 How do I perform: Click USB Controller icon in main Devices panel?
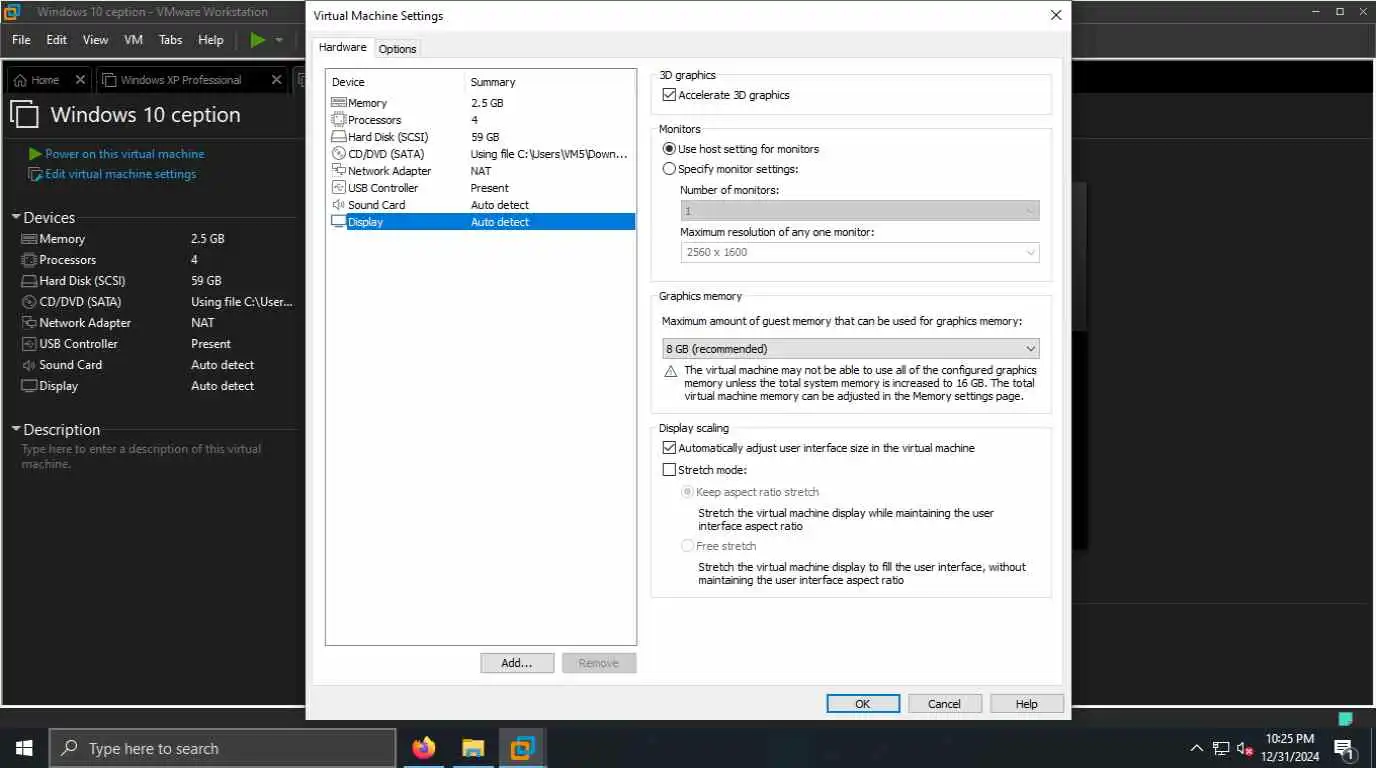[29, 344]
